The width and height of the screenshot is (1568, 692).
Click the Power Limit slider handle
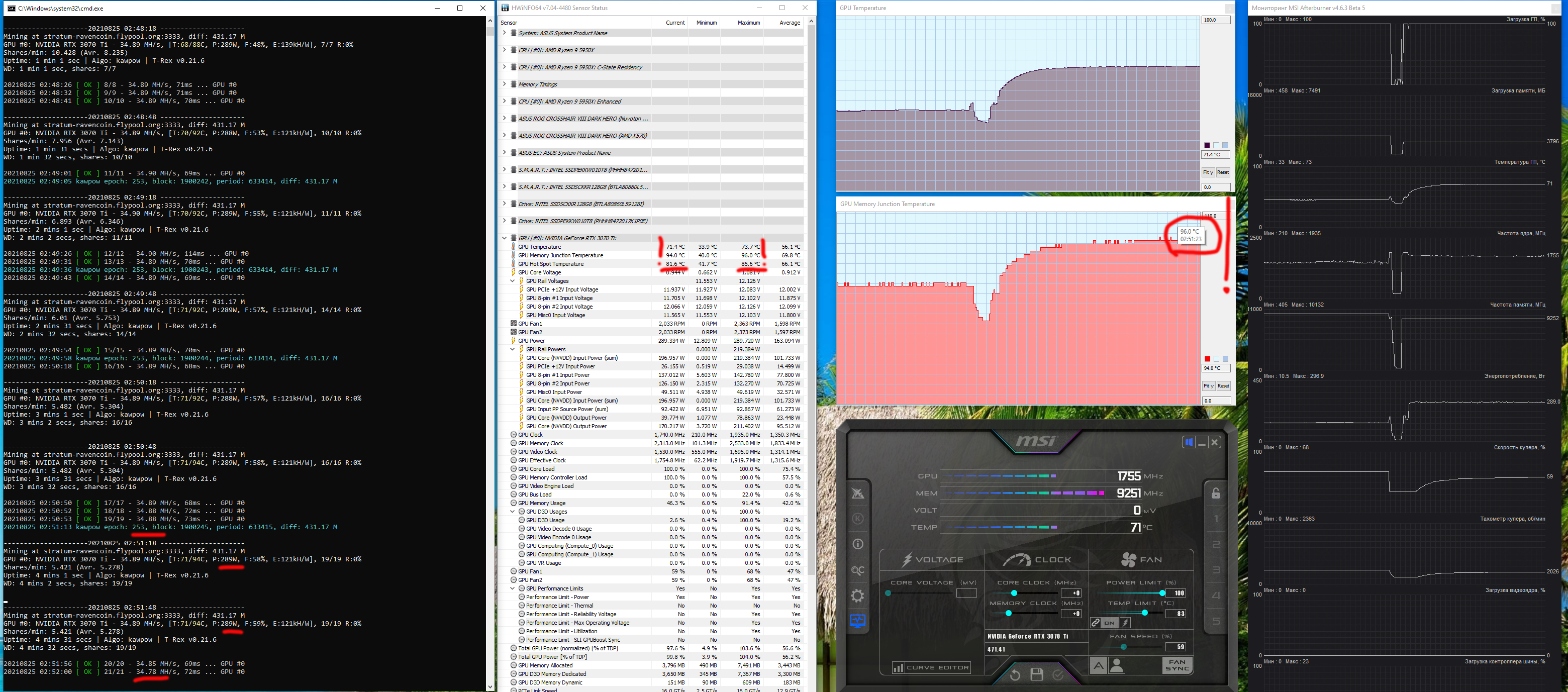(x=1162, y=593)
